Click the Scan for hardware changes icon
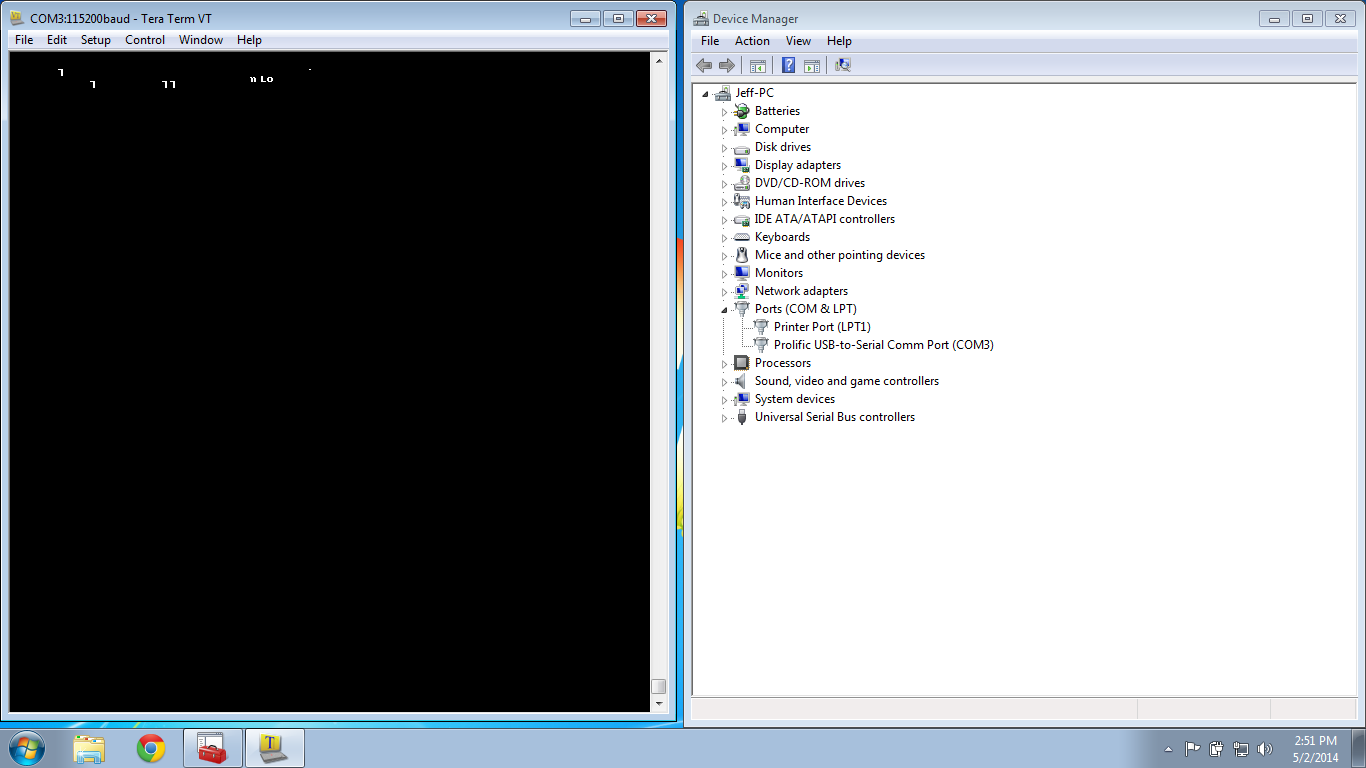The height and width of the screenshot is (768, 1366). (843, 65)
